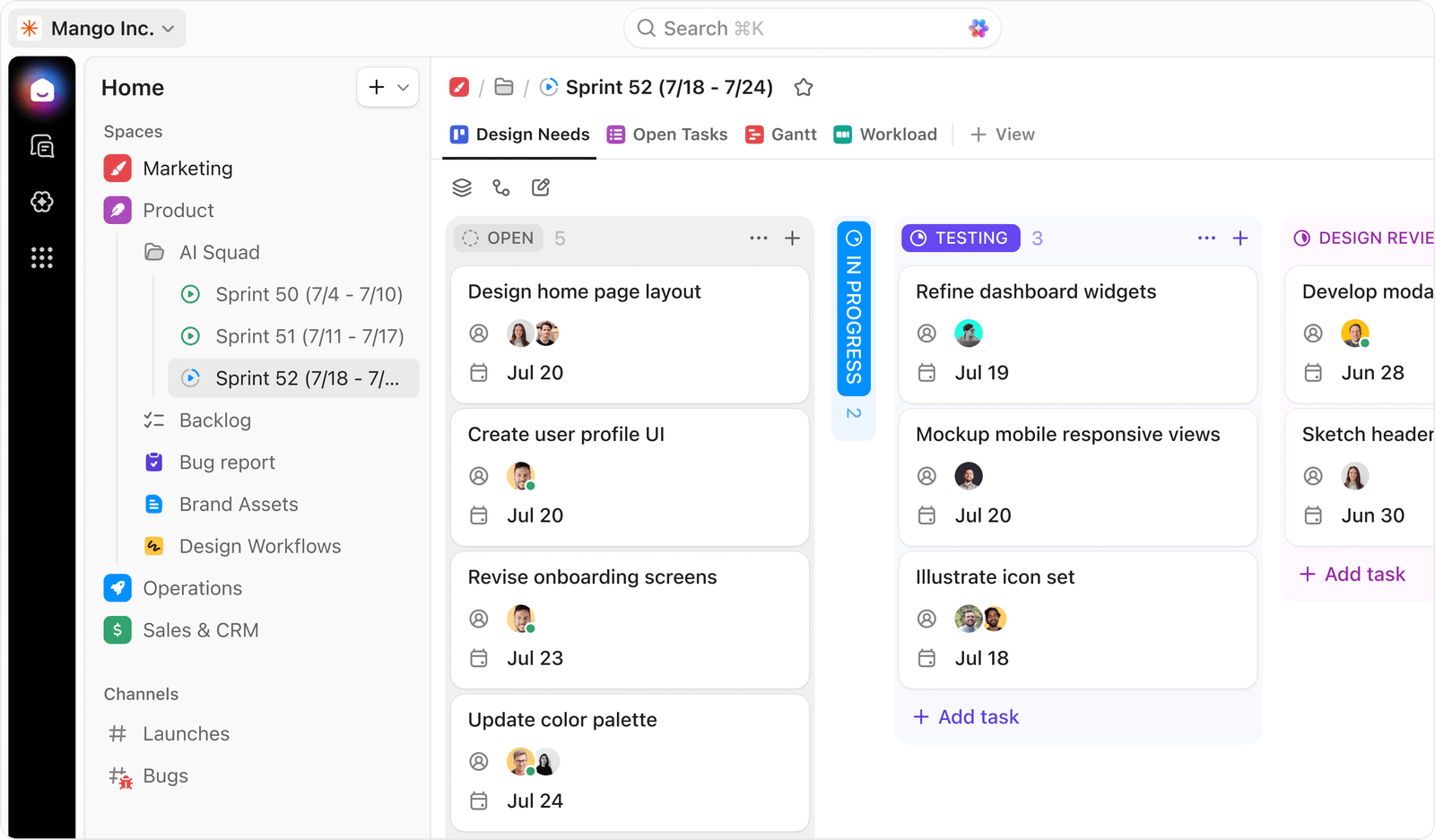
Task: Switch to the Design Needs tab
Action: [x=519, y=134]
